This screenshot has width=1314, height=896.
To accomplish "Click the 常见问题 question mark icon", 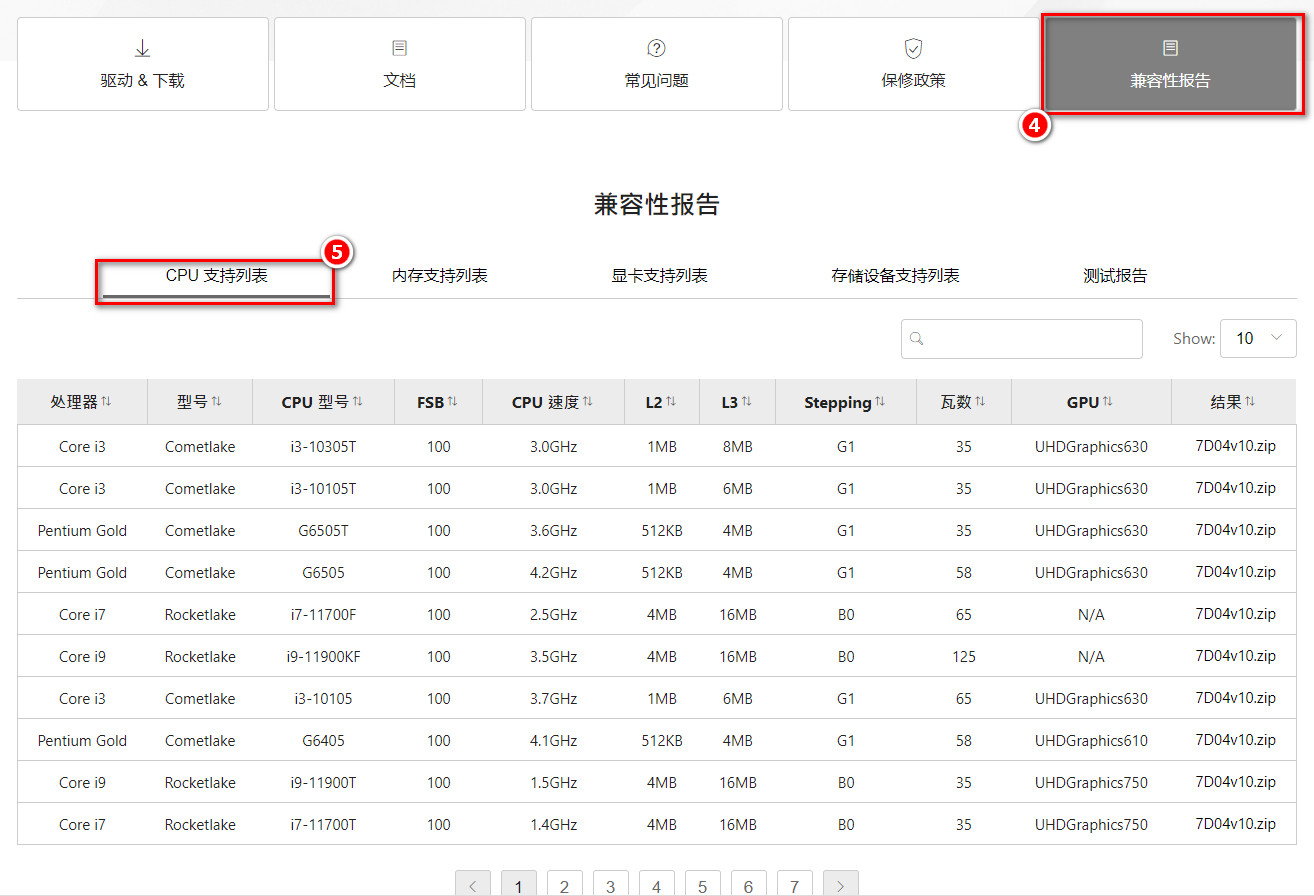I will (656, 48).
